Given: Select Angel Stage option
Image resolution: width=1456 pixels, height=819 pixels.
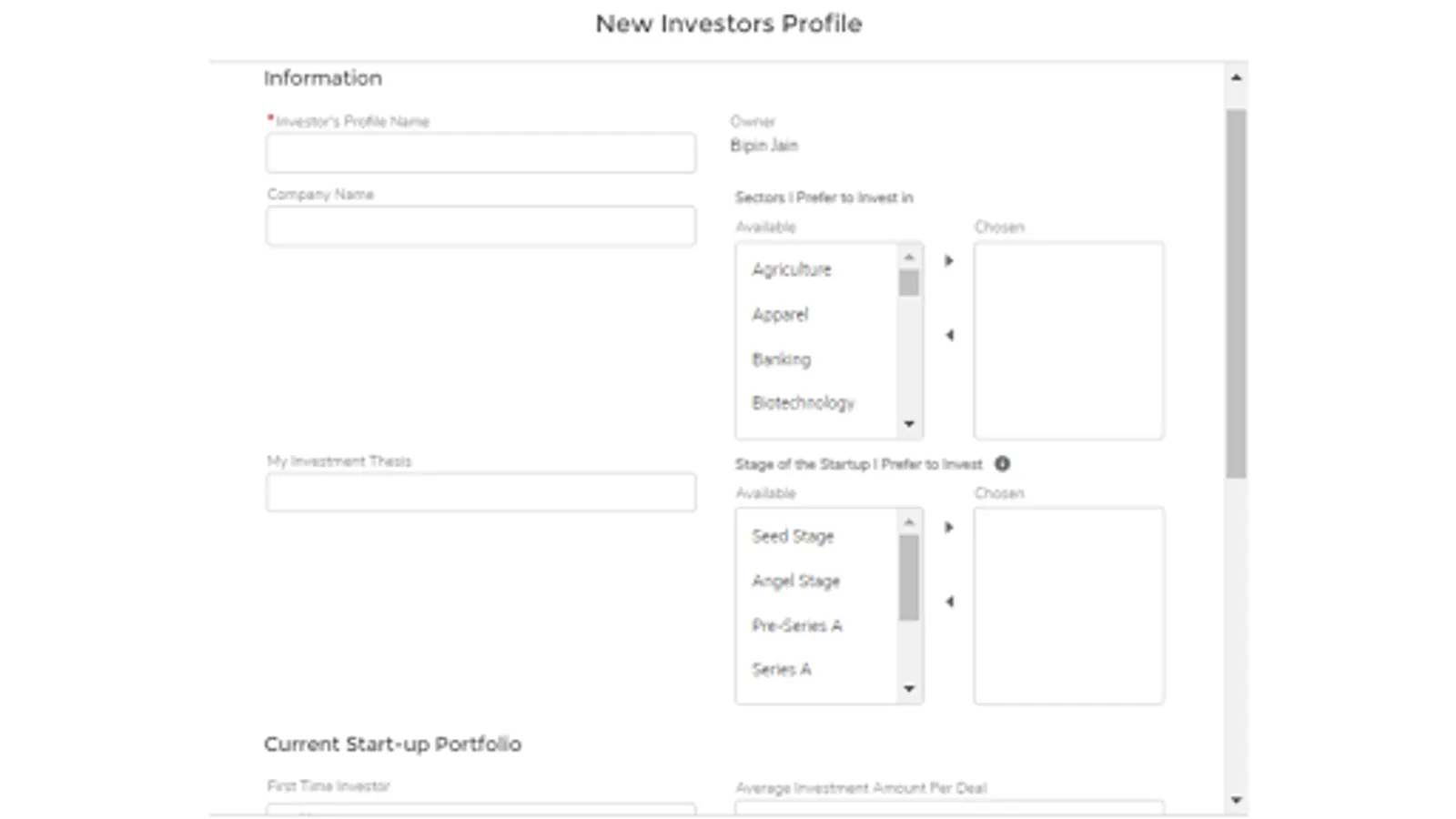Looking at the screenshot, I should tap(795, 581).
